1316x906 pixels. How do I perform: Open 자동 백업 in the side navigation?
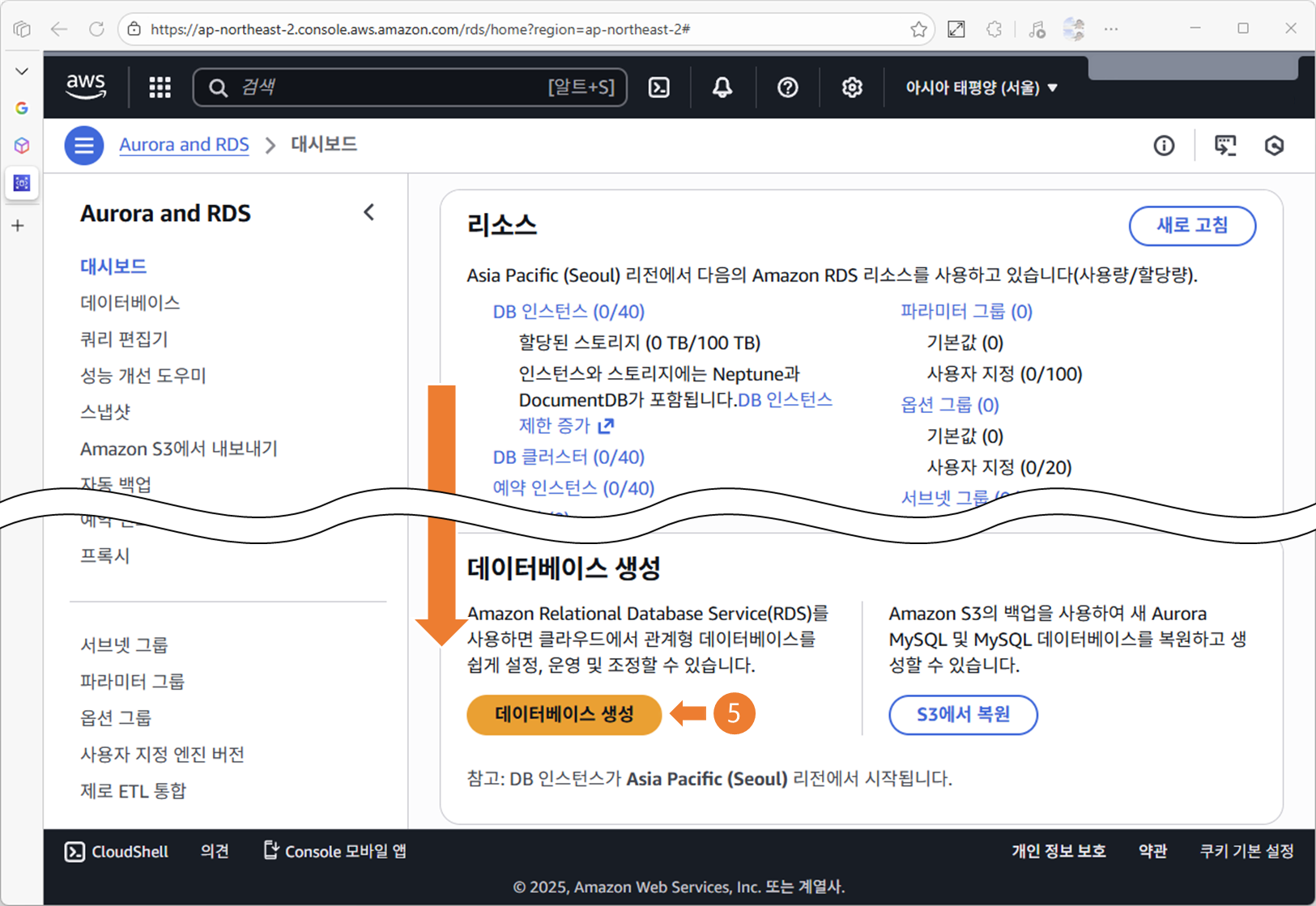pyautogui.click(x=116, y=484)
